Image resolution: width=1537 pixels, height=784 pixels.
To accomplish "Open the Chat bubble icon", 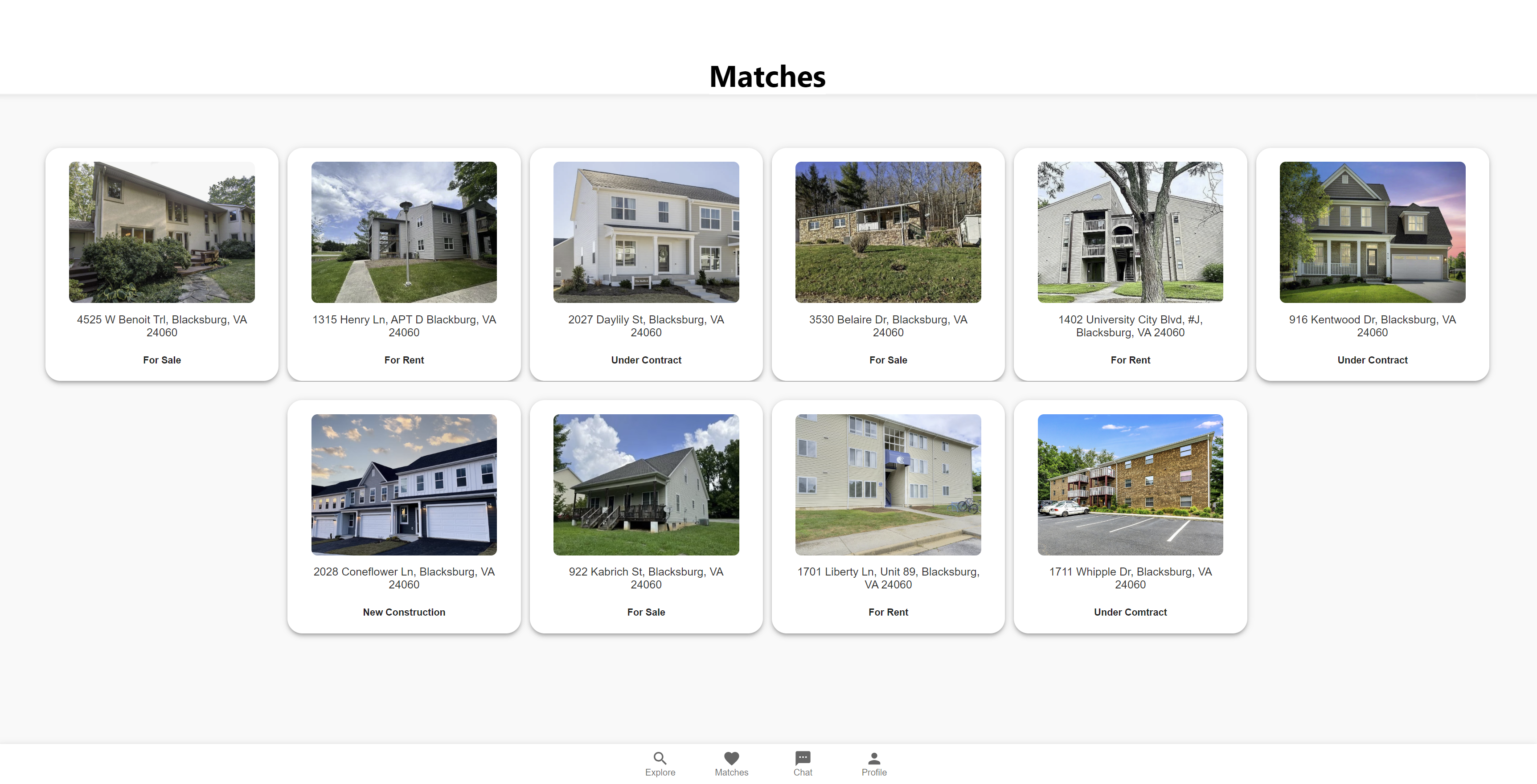I will click(x=803, y=758).
